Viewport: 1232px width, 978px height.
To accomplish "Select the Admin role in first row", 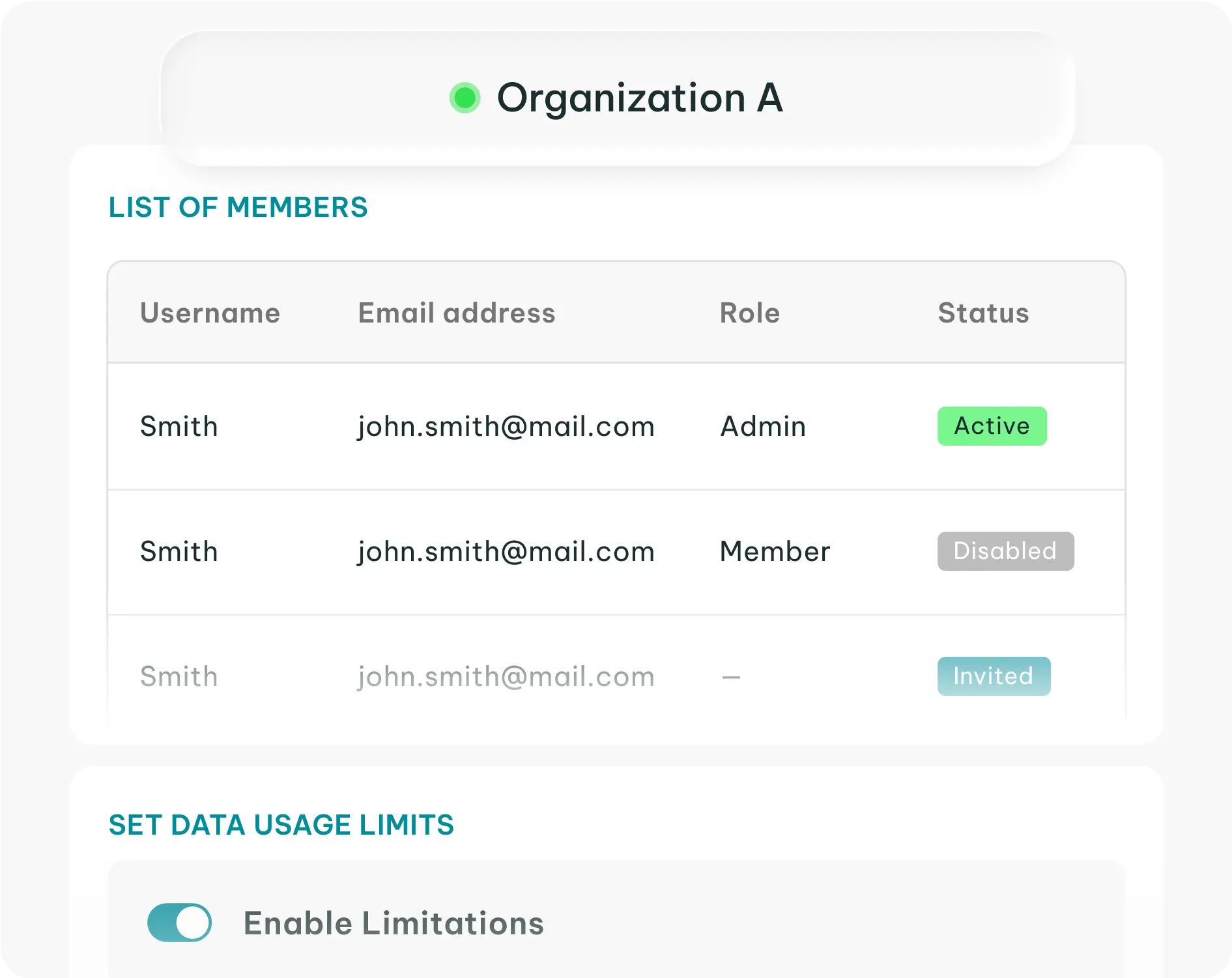I will point(763,426).
